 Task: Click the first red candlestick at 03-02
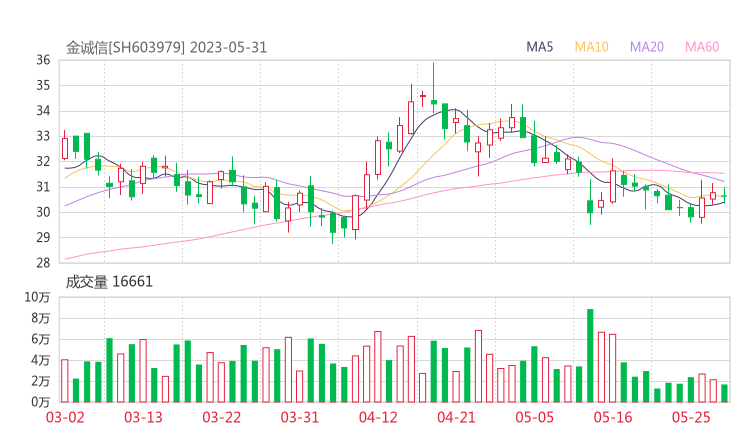point(65,147)
